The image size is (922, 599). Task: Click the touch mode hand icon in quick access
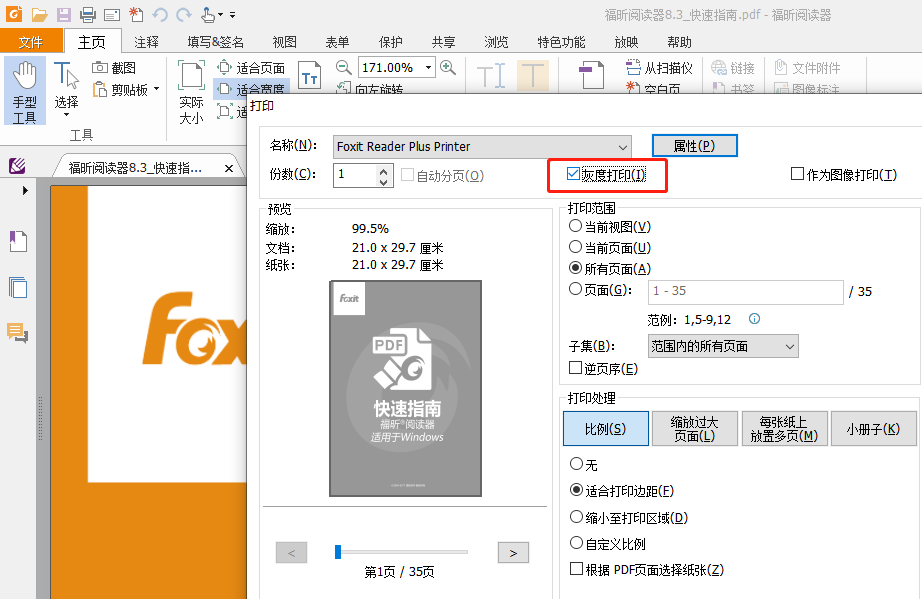[x=208, y=14]
